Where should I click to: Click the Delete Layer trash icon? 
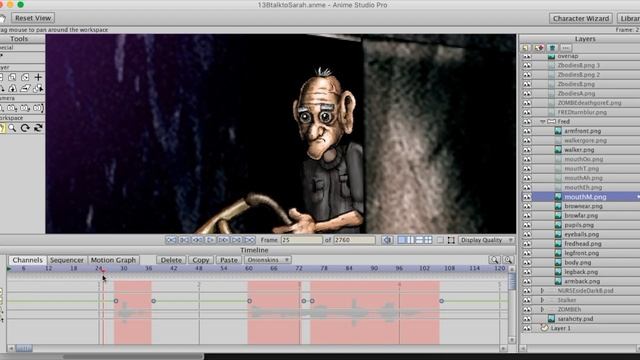[552, 48]
